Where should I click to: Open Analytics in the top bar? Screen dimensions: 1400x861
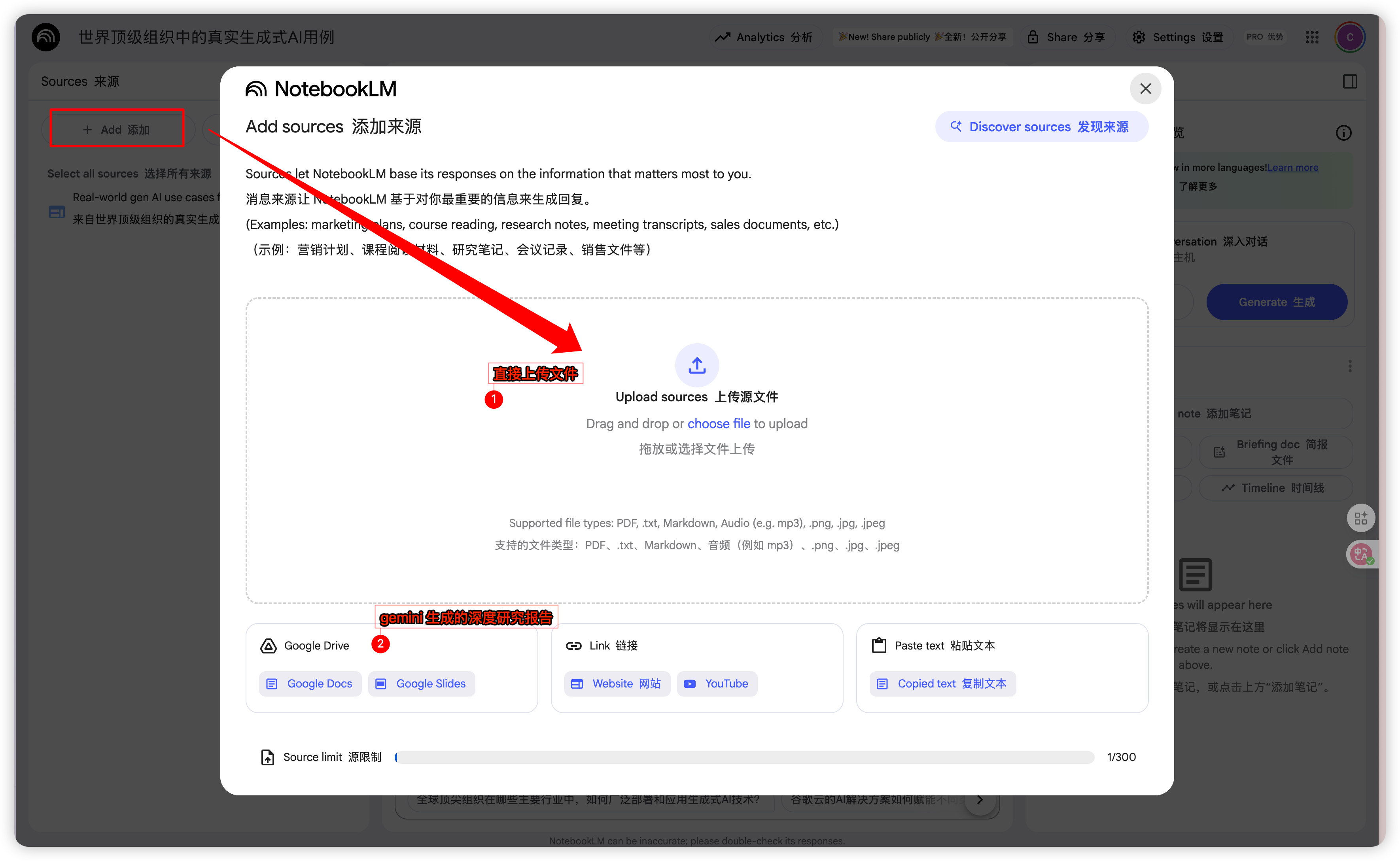[763, 37]
